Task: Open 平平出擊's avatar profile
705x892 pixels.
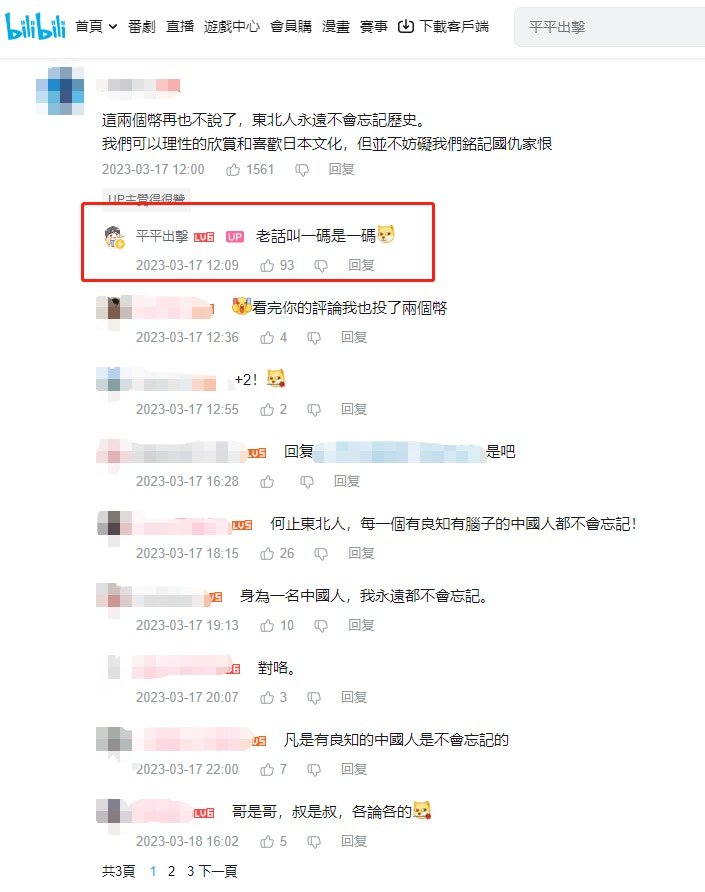Action: [x=114, y=237]
